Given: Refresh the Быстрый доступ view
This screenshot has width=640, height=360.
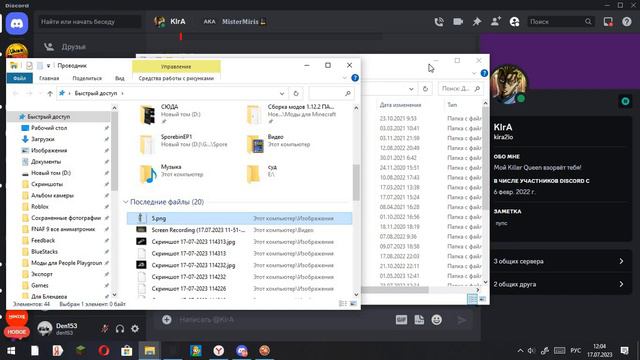Looking at the screenshot, I should 296,93.
